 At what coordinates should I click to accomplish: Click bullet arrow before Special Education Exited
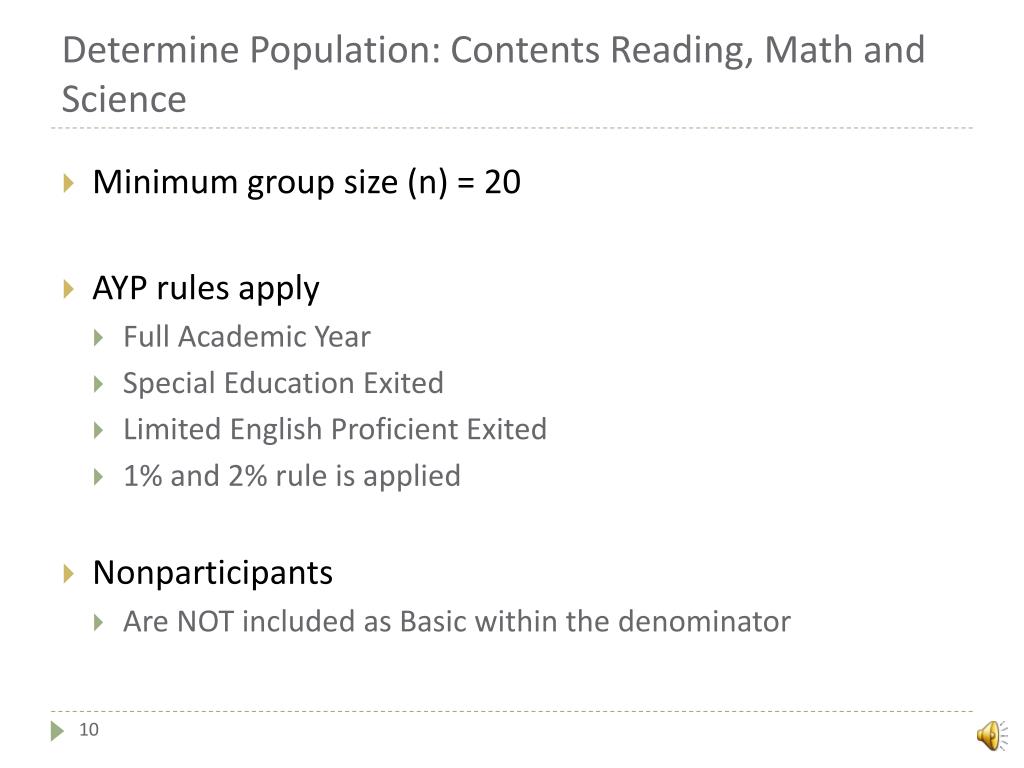pyautogui.click(x=99, y=384)
